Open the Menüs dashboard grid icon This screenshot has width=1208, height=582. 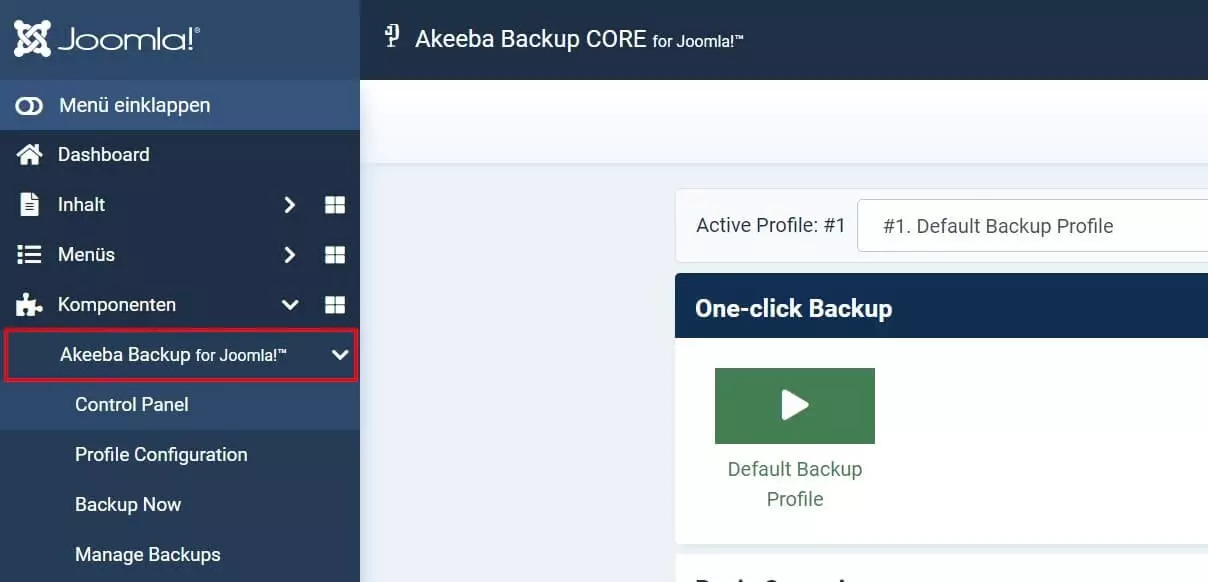coord(335,254)
